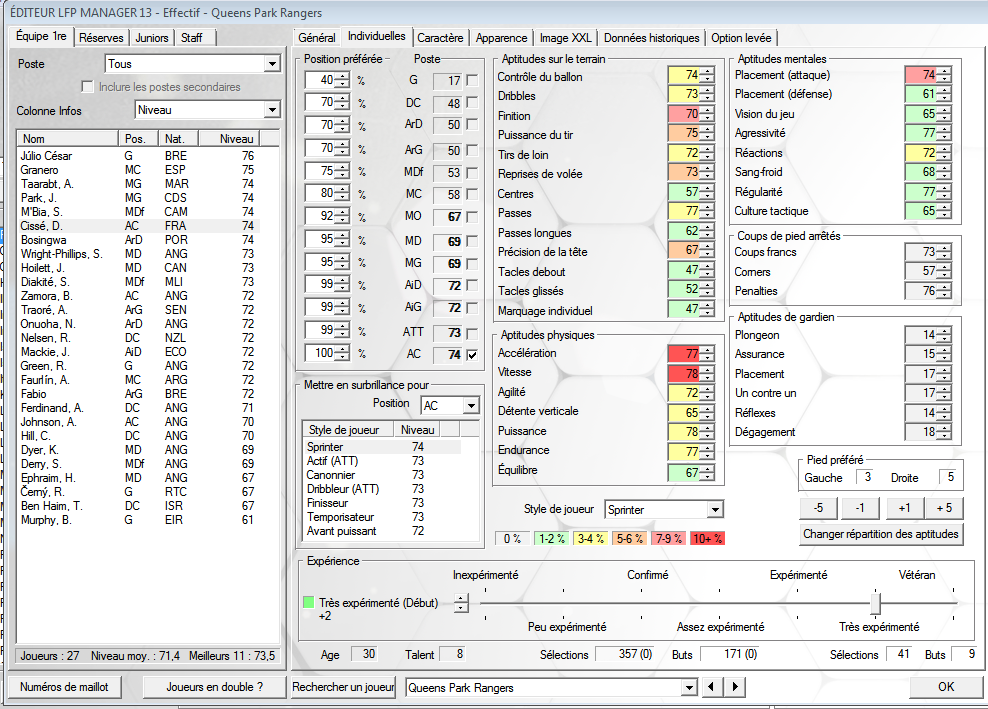988x709 pixels.
Task: Tick the MG position checkbox
Action: (x=472, y=263)
